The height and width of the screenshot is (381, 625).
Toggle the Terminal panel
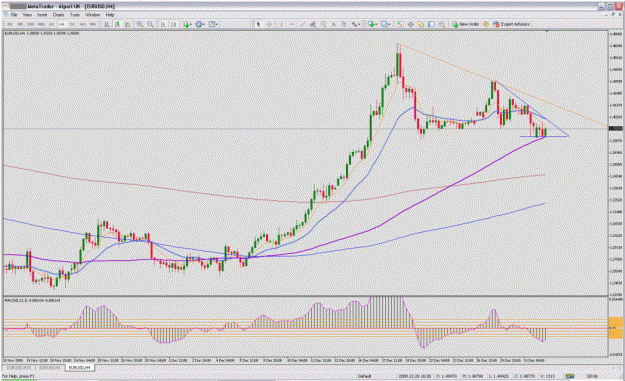(431, 24)
